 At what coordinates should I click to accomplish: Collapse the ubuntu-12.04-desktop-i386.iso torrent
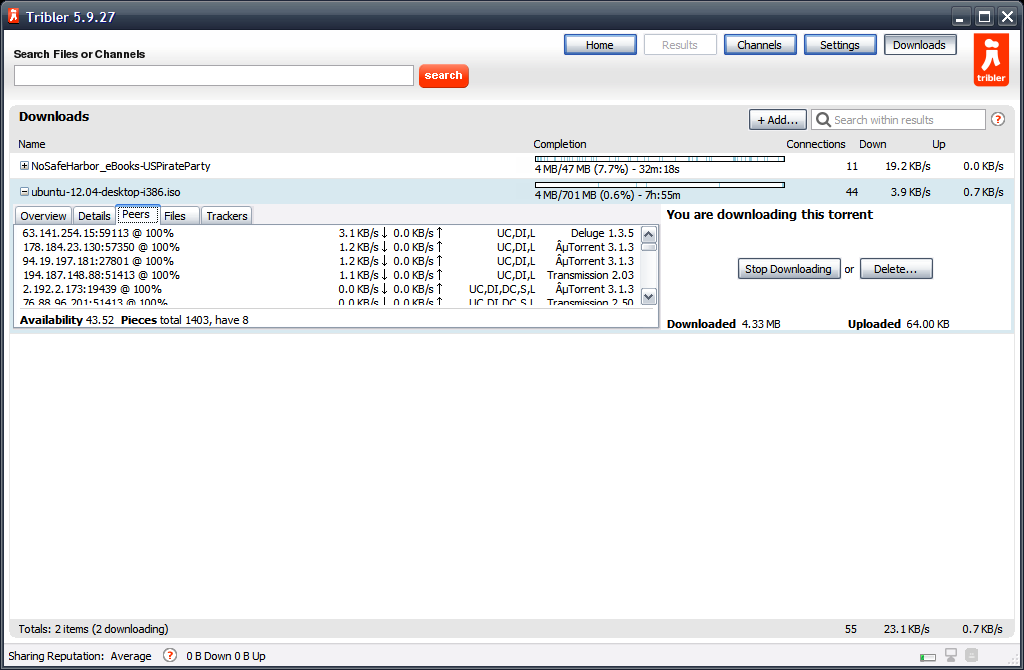click(x=24, y=192)
